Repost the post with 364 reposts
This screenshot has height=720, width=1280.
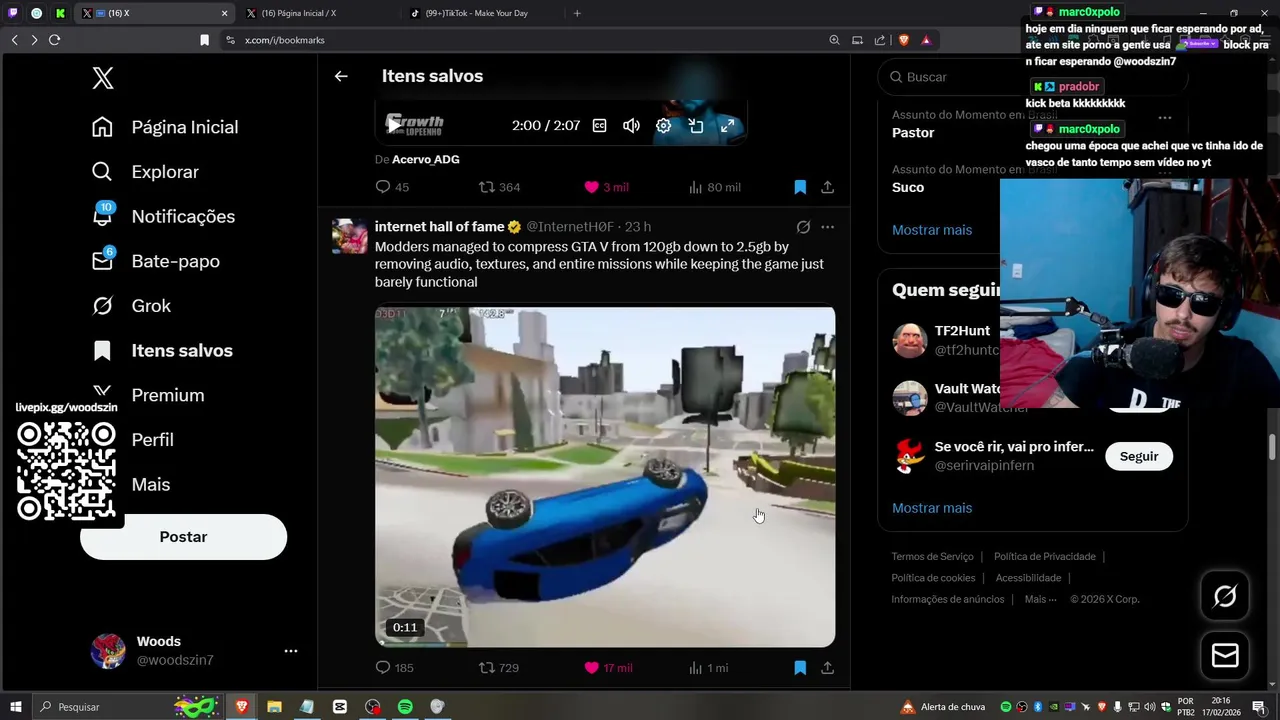click(x=499, y=187)
